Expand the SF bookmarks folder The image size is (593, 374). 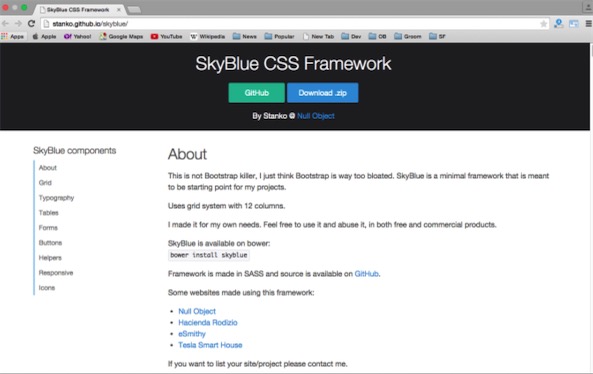pos(437,36)
